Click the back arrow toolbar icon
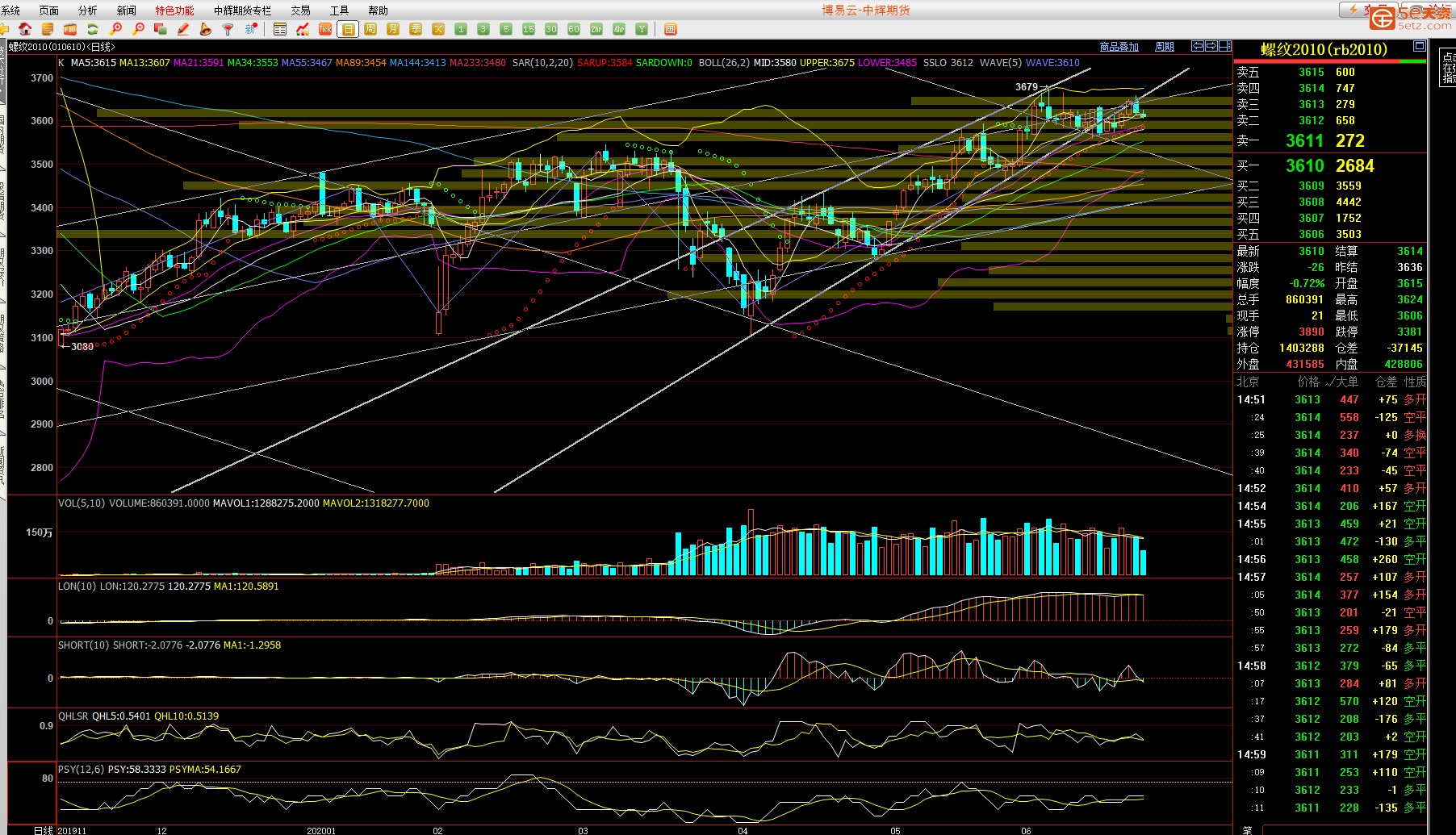The height and width of the screenshot is (835, 1456). [4, 29]
